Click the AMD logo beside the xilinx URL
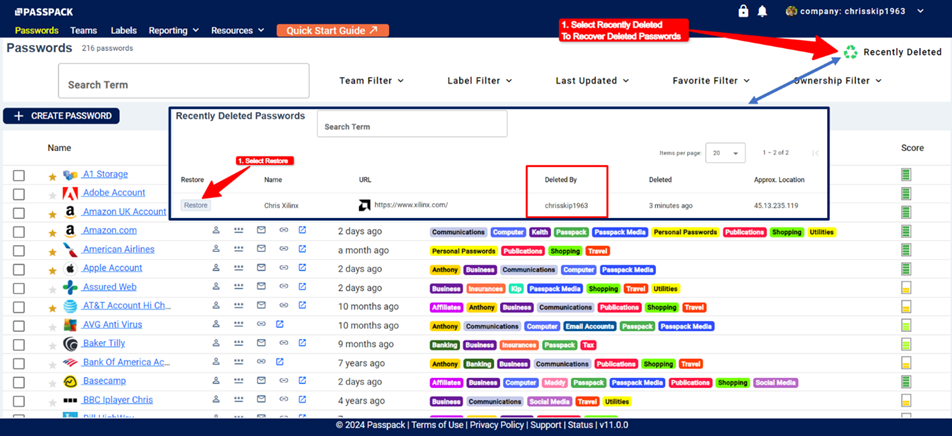 364,205
